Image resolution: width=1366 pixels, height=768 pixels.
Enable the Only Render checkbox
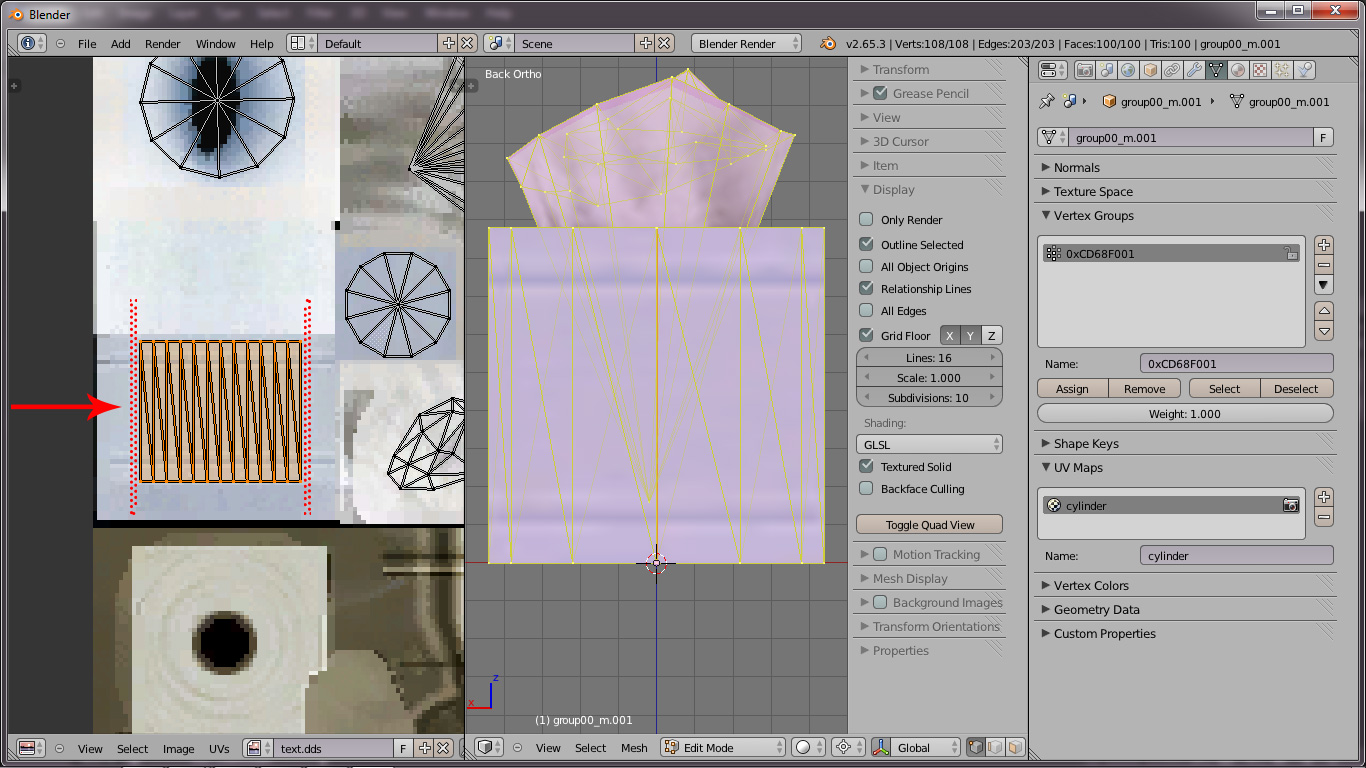[866, 220]
